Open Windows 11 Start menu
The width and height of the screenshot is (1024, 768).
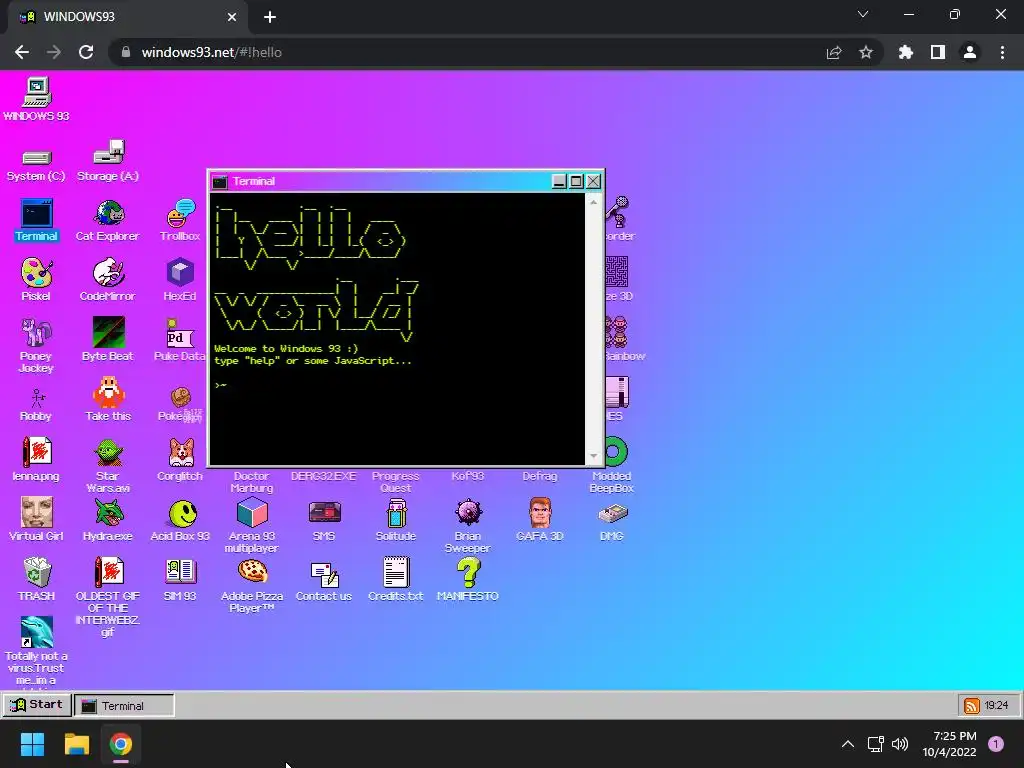32,744
